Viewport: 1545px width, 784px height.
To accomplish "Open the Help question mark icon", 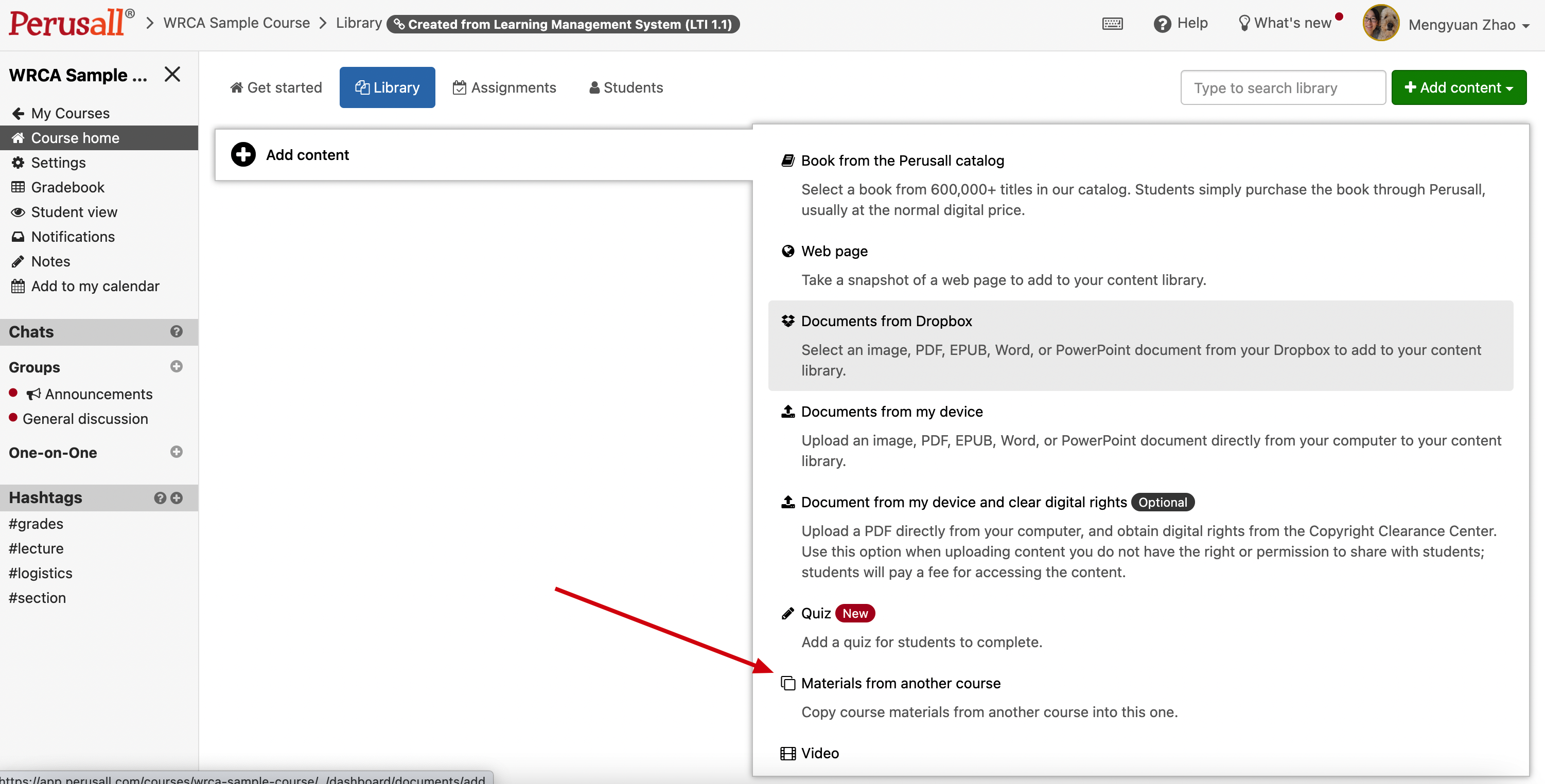I will pos(1162,24).
